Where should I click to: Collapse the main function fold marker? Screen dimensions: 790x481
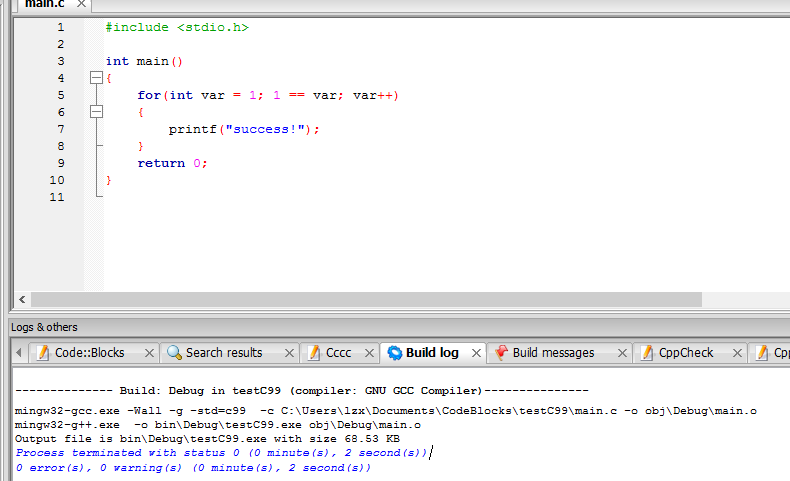tap(96, 78)
